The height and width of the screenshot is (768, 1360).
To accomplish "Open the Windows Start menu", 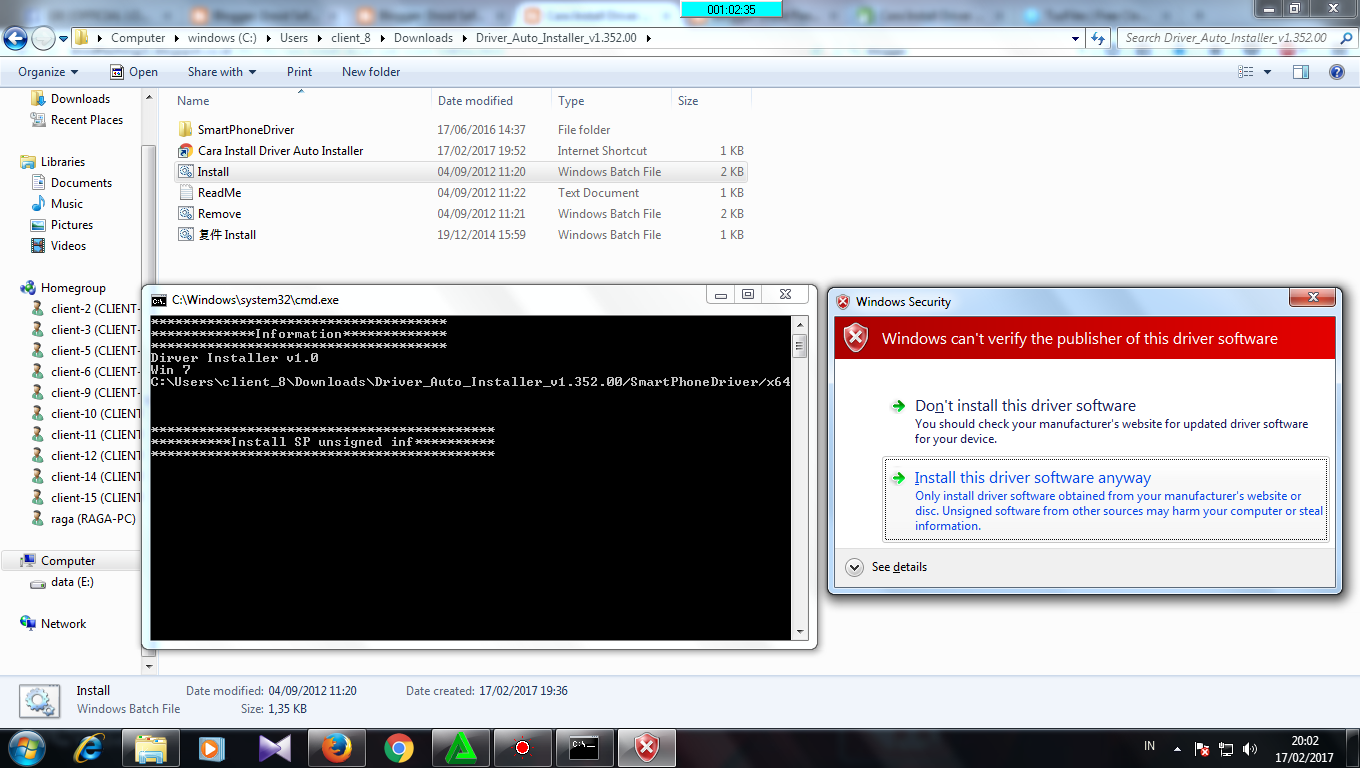I will (27, 747).
